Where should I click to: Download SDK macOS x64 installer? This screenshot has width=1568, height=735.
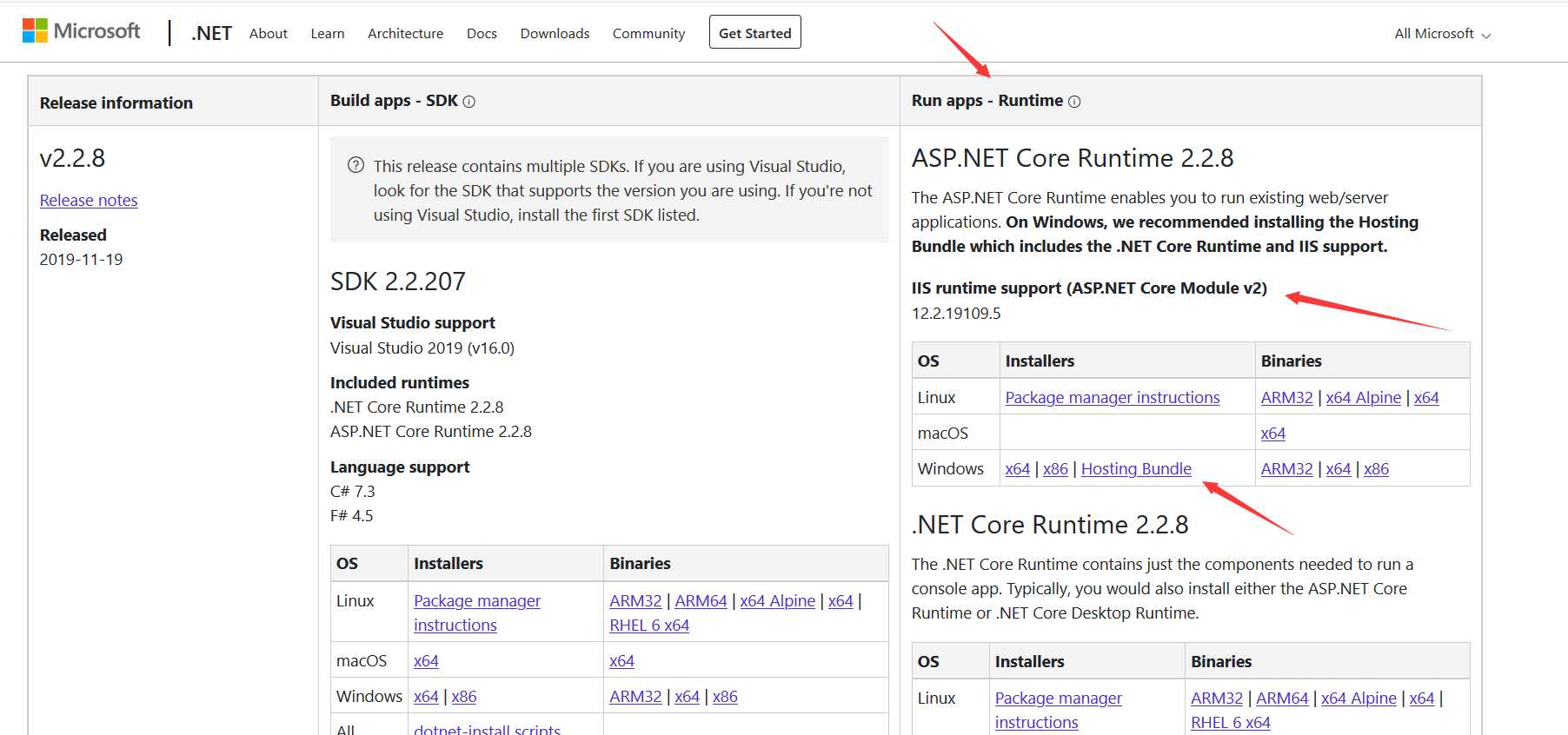click(426, 660)
